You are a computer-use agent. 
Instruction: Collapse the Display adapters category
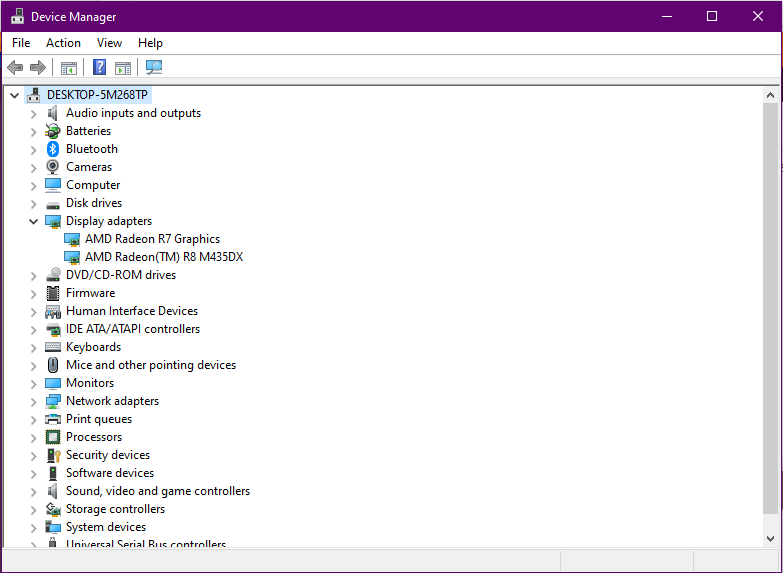coord(33,221)
